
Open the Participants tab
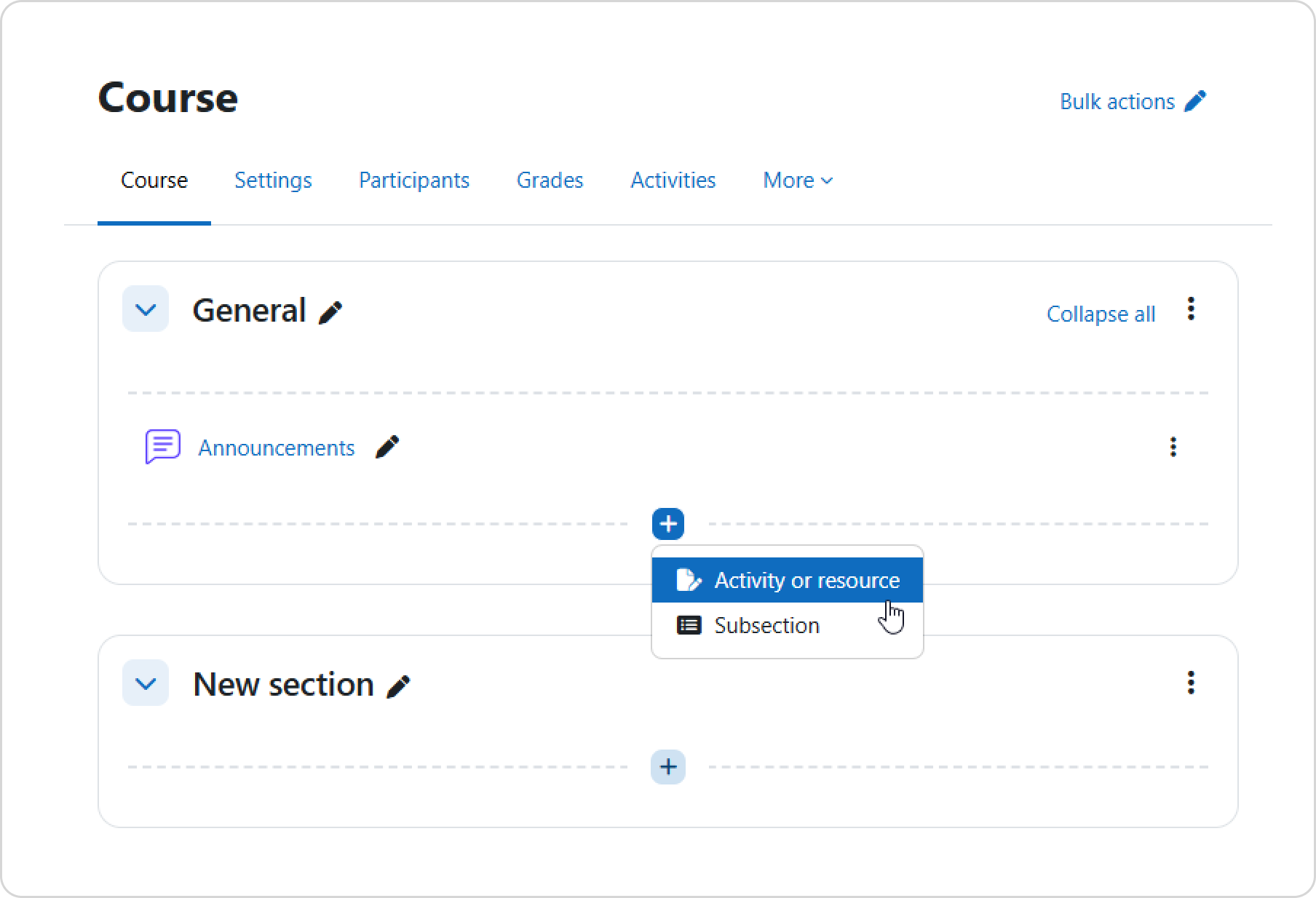tap(414, 180)
